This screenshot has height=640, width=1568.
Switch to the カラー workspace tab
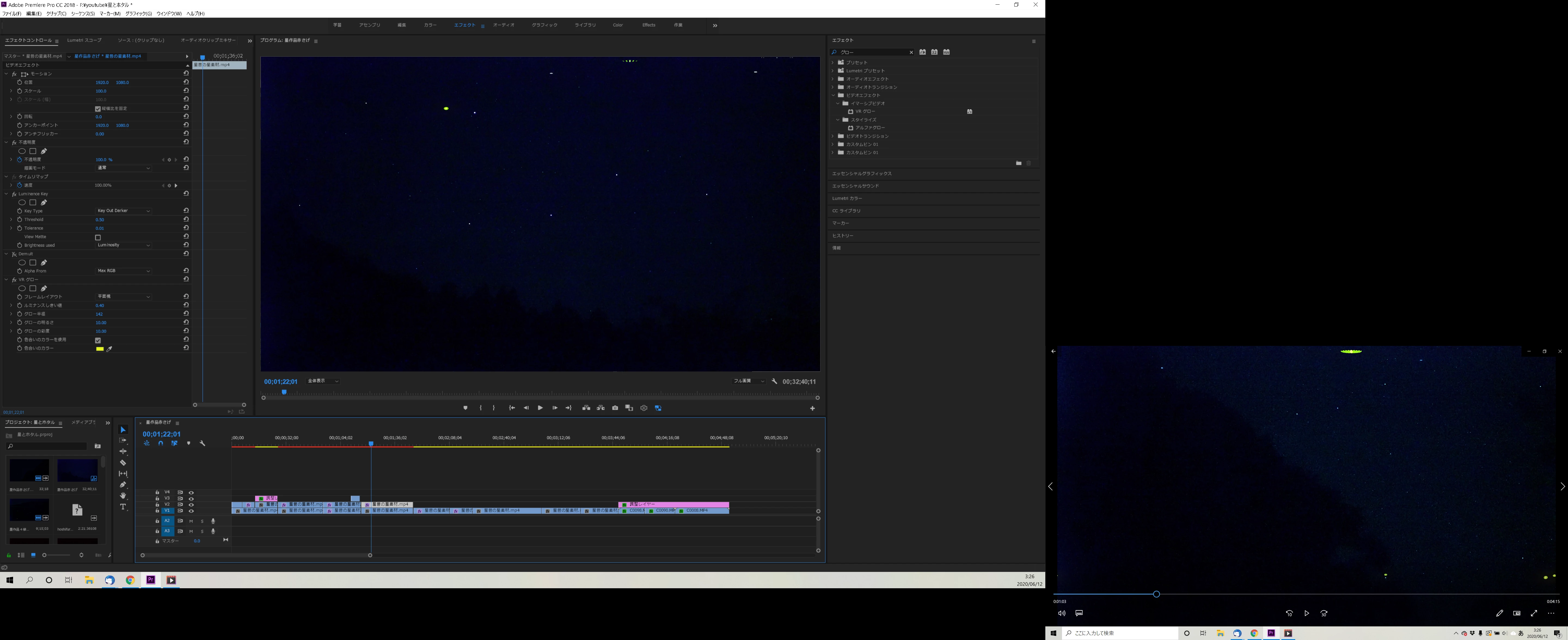[430, 25]
